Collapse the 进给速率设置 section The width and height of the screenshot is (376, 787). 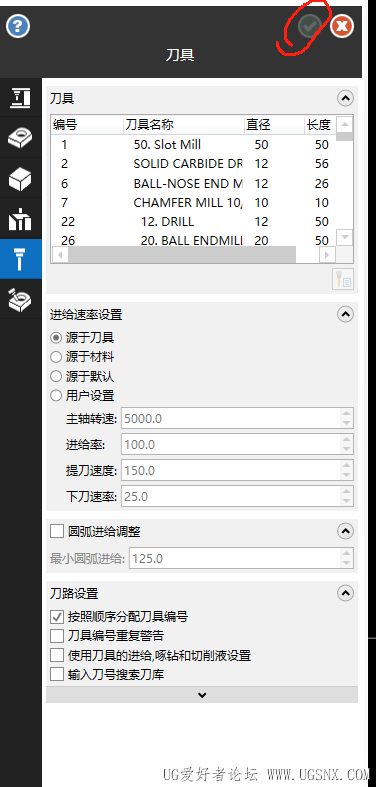pyautogui.click(x=345, y=315)
